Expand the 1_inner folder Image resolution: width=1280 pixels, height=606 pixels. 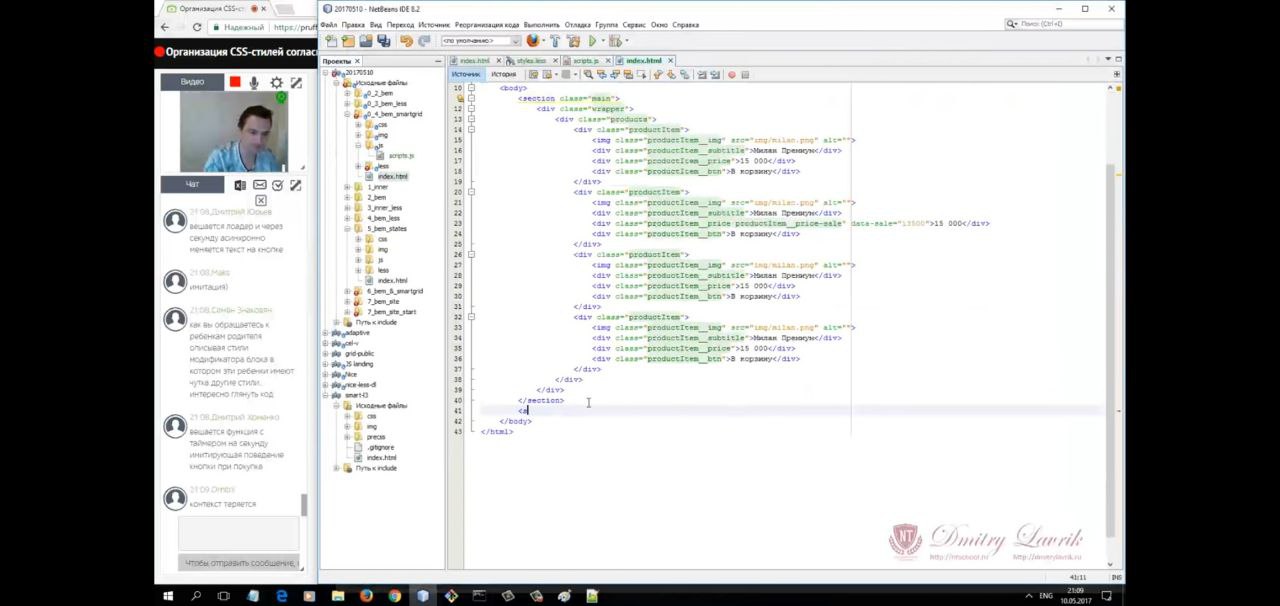click(x=347, y=187)
